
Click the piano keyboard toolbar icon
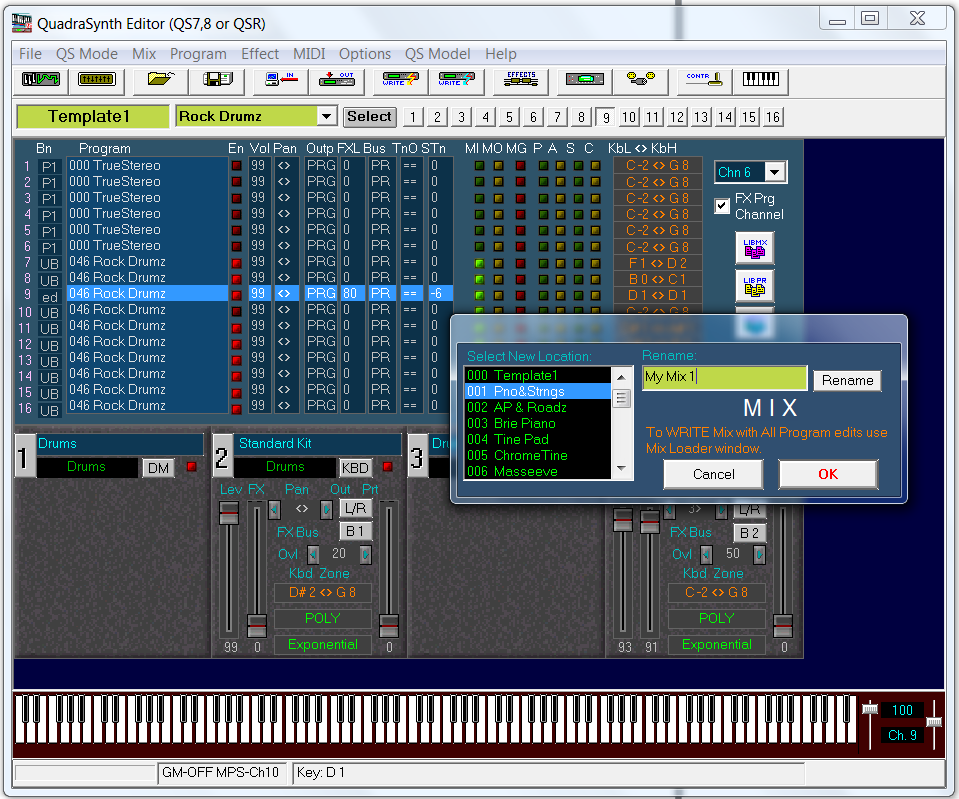pos(761,80)
